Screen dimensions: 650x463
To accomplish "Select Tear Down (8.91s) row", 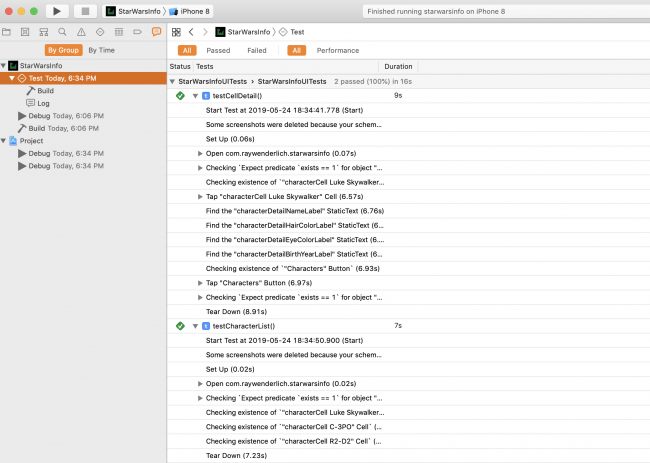I will point(408,312).
